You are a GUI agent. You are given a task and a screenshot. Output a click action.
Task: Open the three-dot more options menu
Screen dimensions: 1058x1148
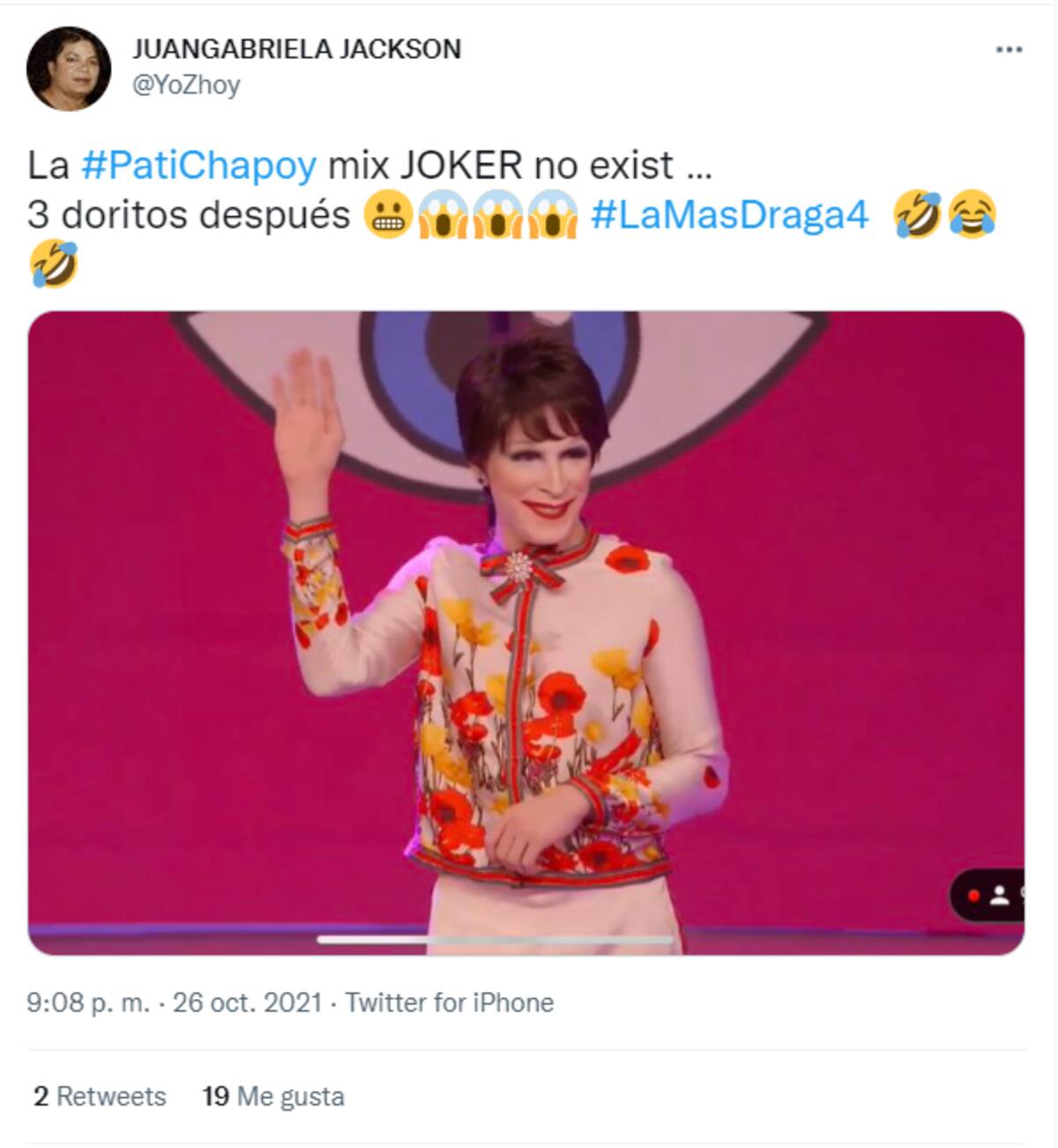pos(1009,49)
